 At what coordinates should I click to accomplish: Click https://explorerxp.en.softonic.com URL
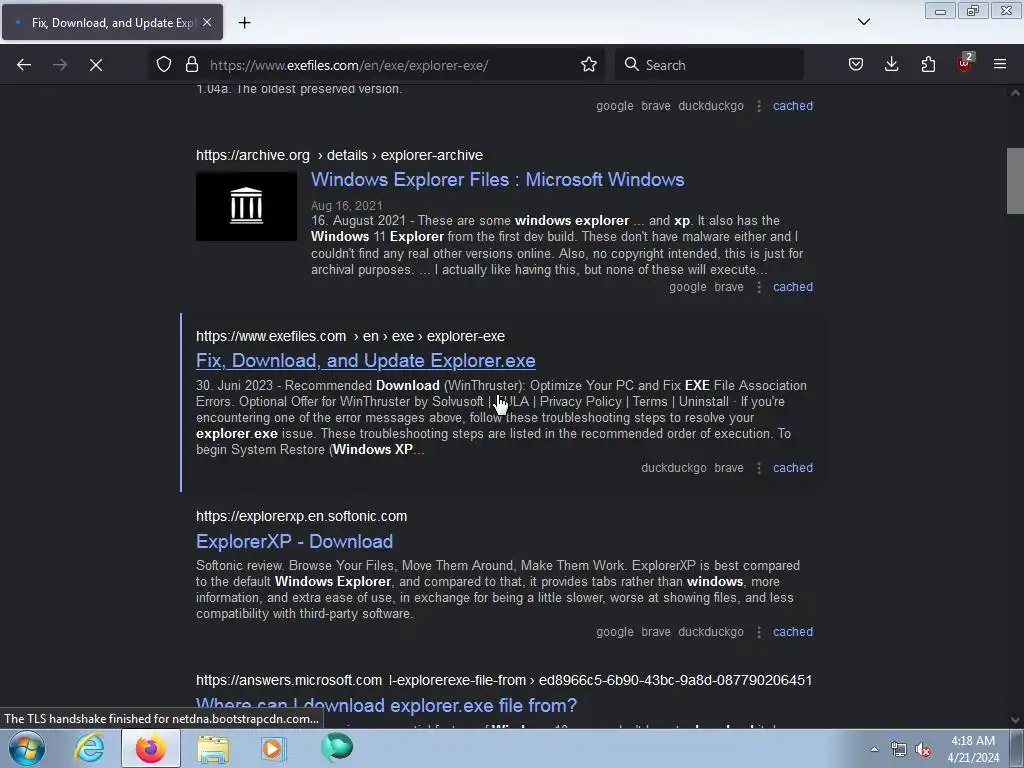[x=302, y=516]
